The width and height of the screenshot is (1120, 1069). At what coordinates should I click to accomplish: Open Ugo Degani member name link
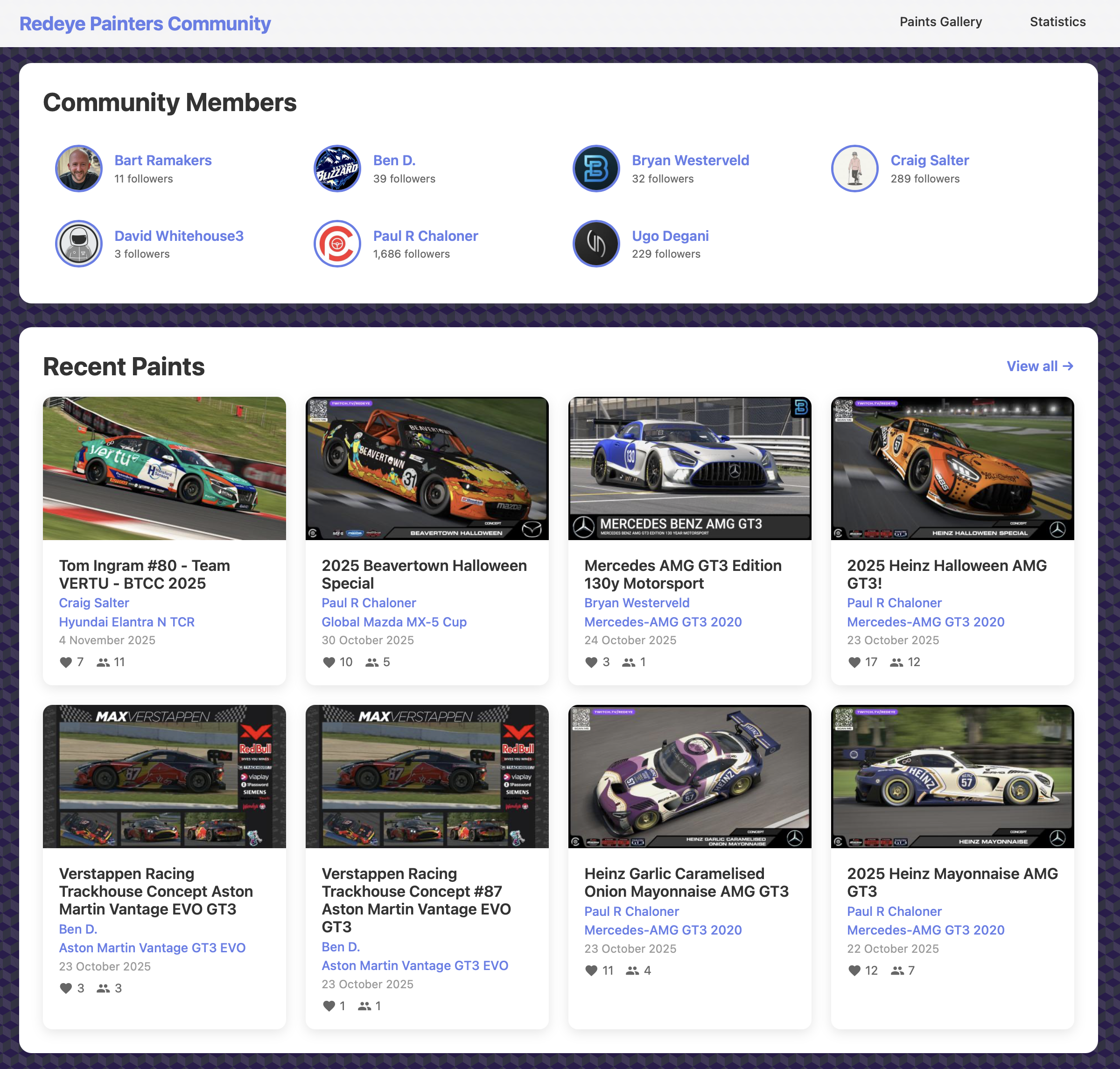(670, 236)
